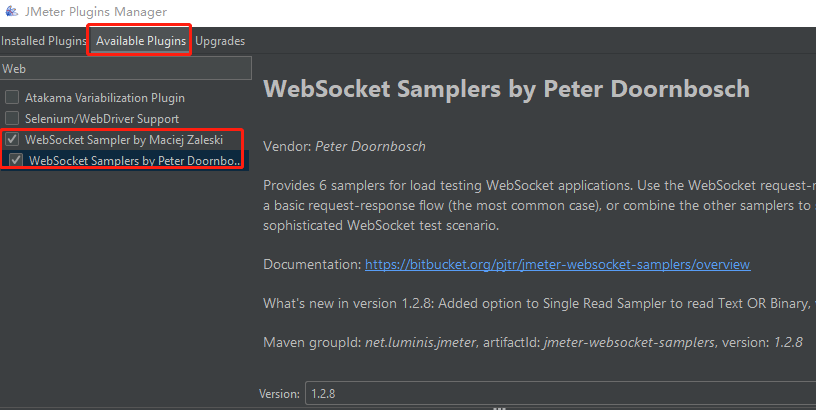Tick the Selenium/WebDriver Support checkbox
The image size is (816, 410).
(12, 119)
